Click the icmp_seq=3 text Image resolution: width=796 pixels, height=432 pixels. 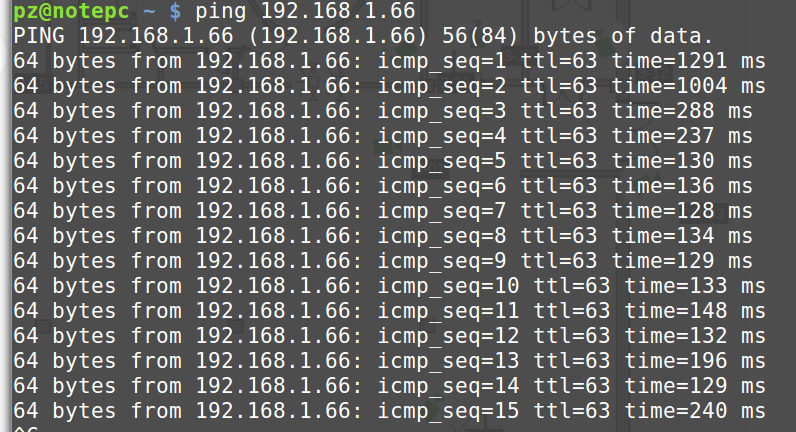coord(442,112)
